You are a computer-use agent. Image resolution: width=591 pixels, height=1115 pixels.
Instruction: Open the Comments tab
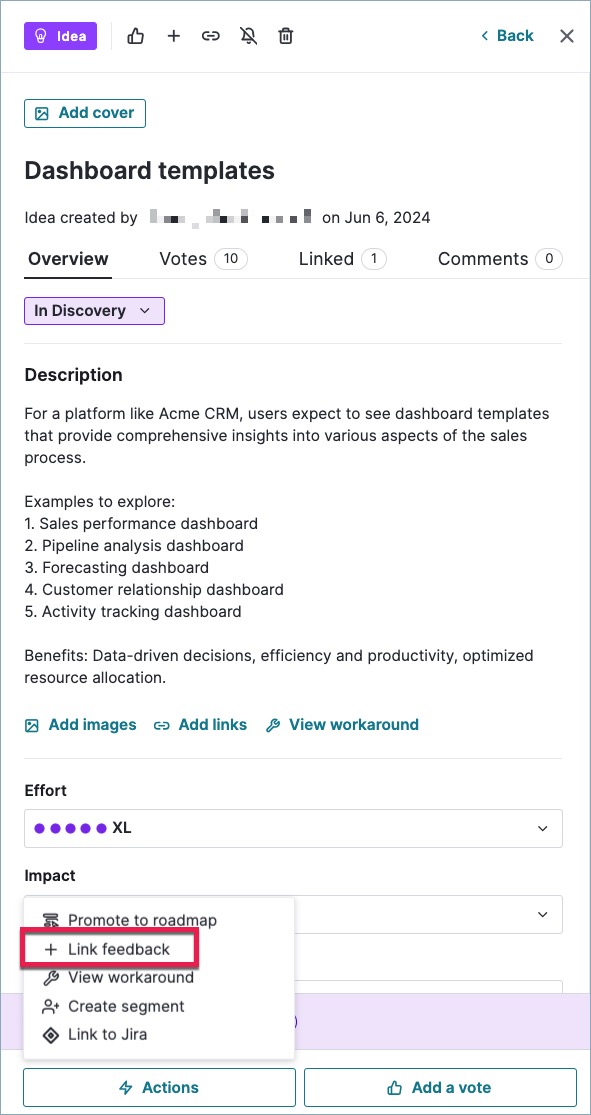[x=500, y=259]
